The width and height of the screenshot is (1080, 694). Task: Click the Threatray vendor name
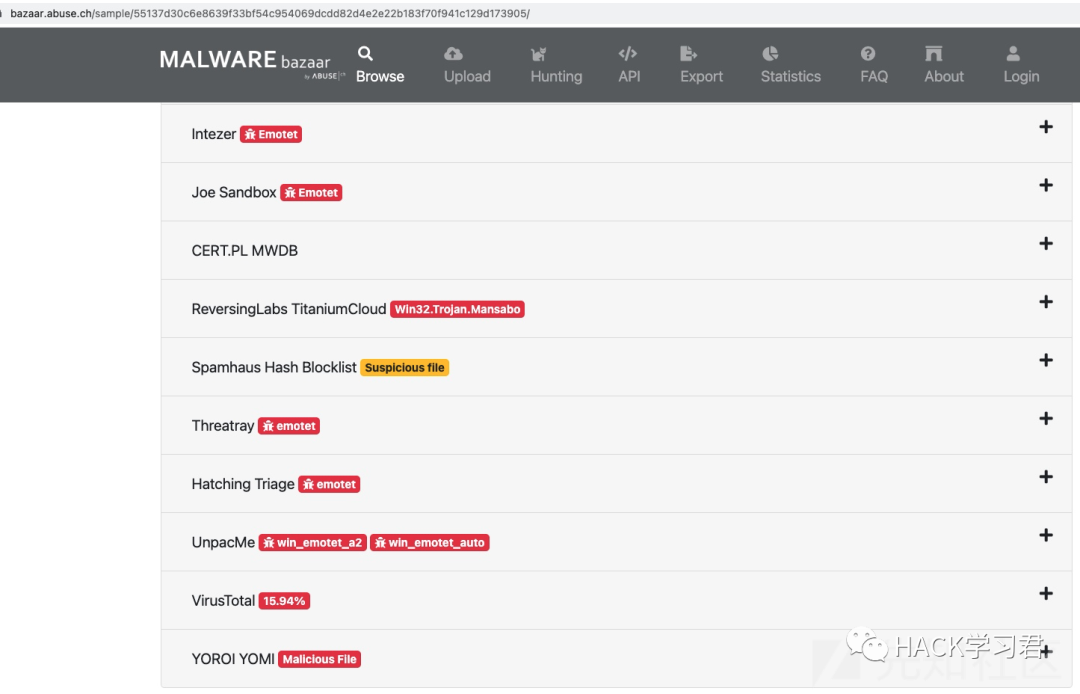(x=222, y=426)
